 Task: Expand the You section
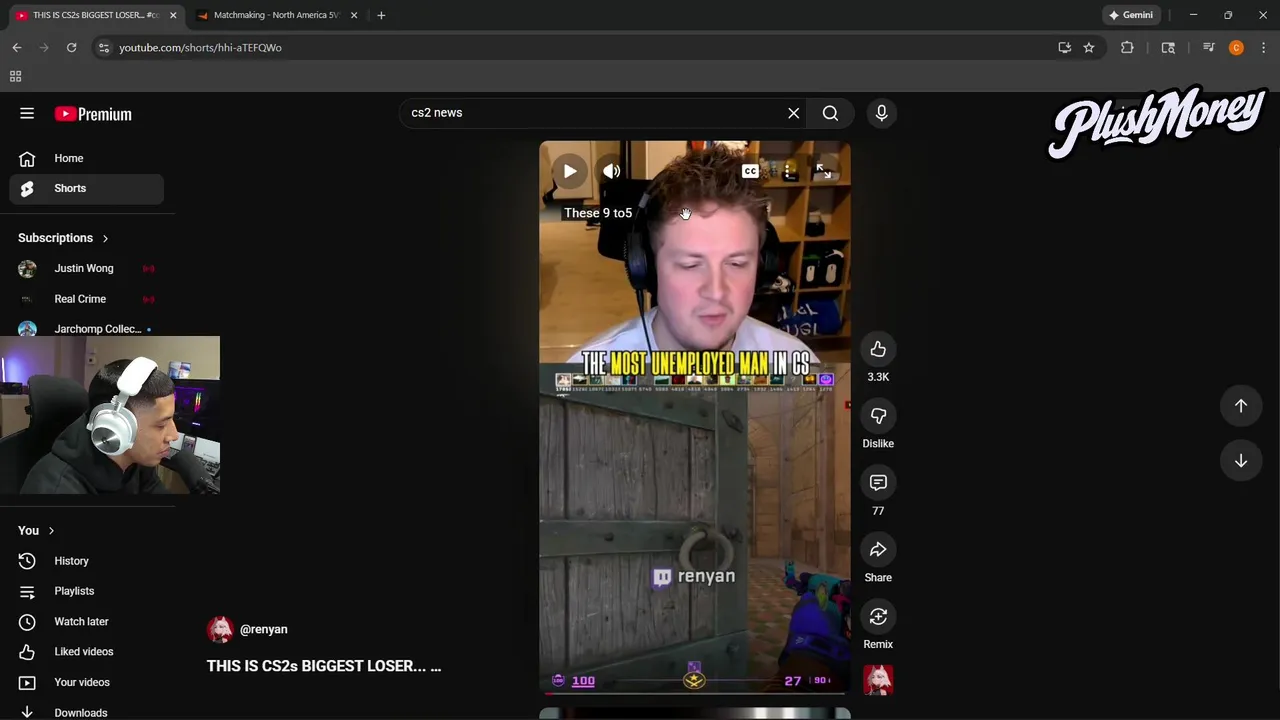[37, 530]
